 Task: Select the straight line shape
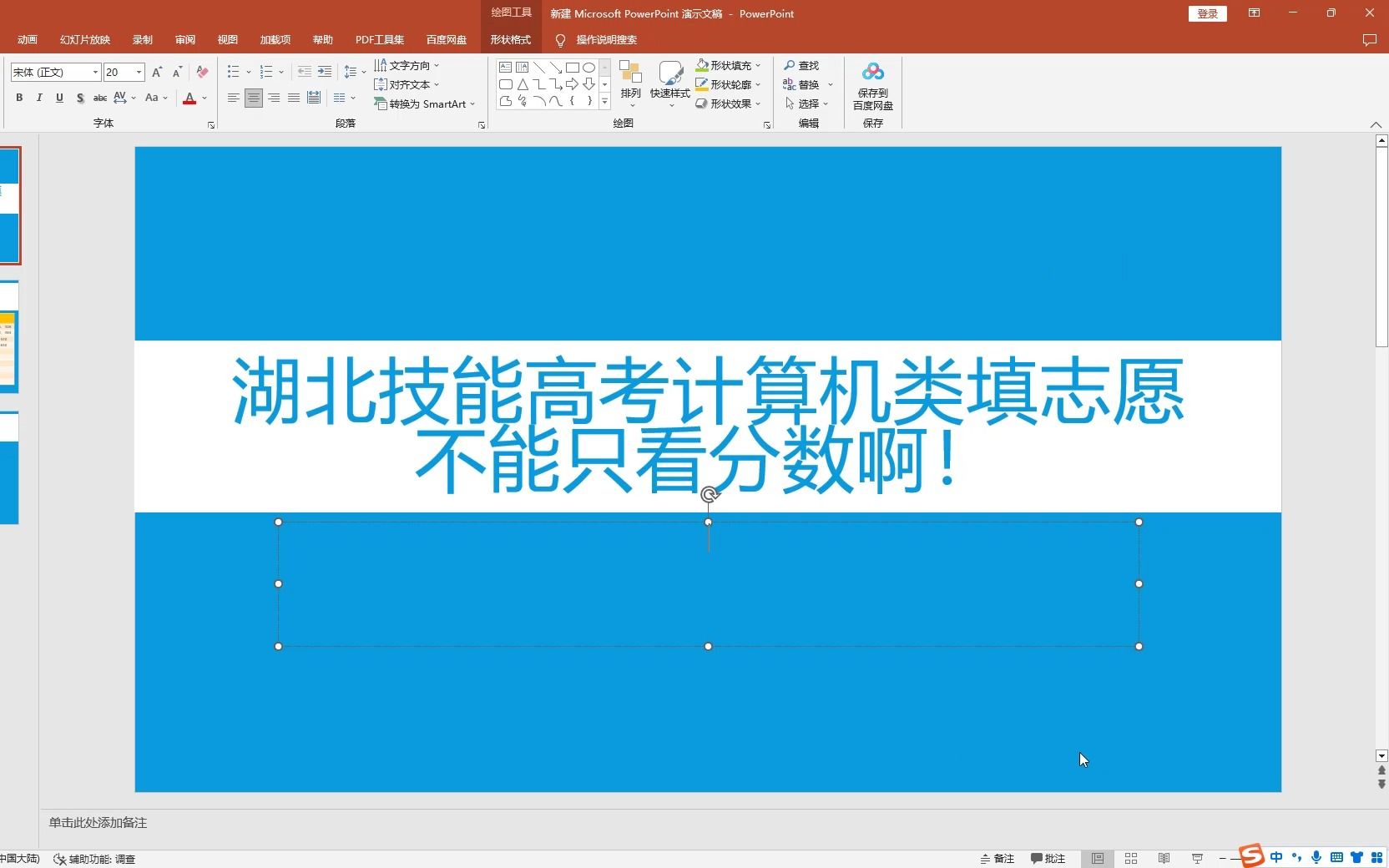[x=539, y=67]
